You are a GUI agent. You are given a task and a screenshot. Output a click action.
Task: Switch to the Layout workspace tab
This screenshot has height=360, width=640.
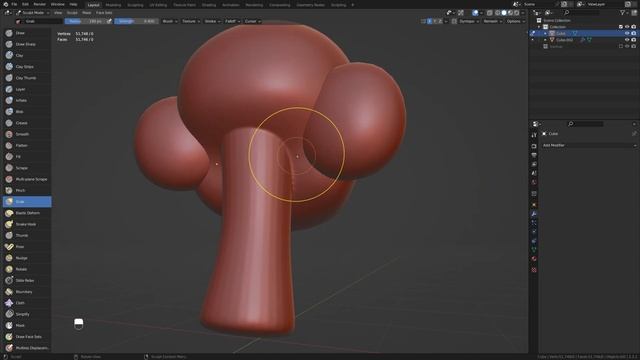93,5
